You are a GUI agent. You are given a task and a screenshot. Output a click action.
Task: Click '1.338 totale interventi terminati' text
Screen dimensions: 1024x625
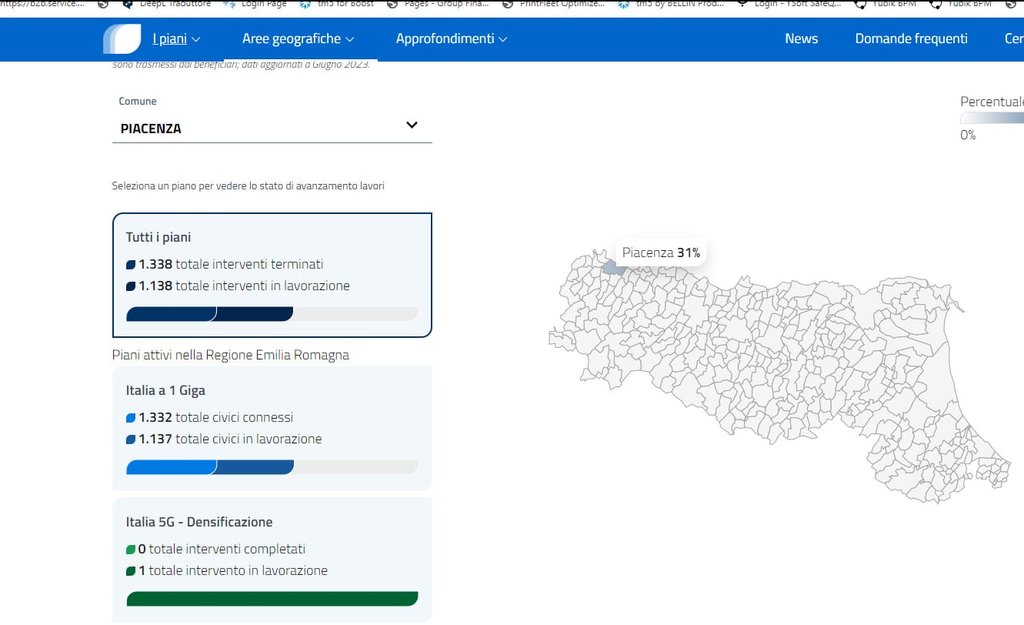tap(231, 264)
